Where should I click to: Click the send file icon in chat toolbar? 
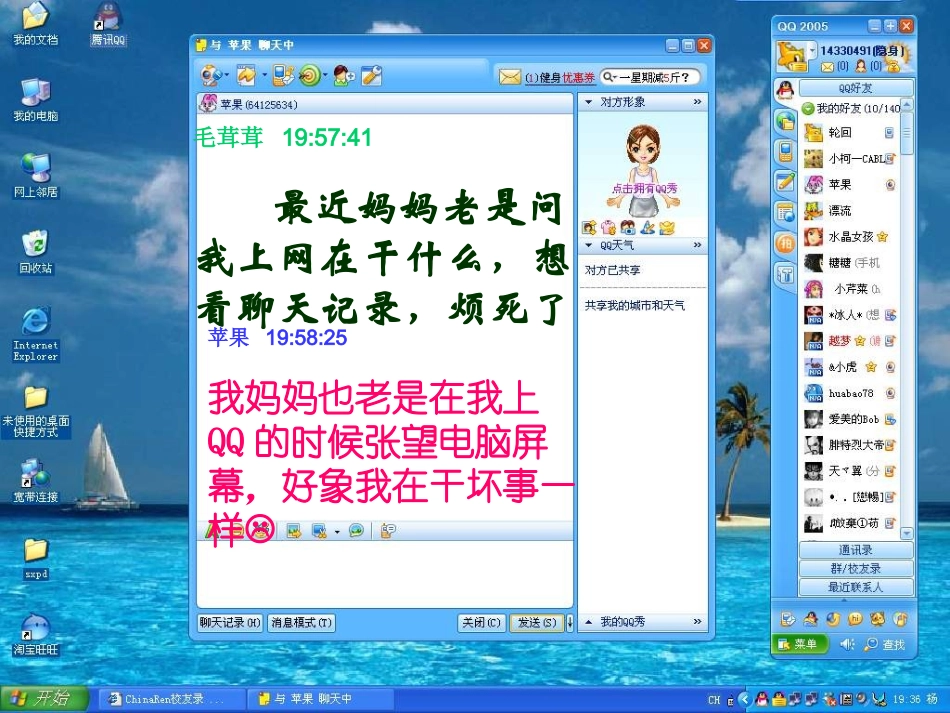point(247,75)
